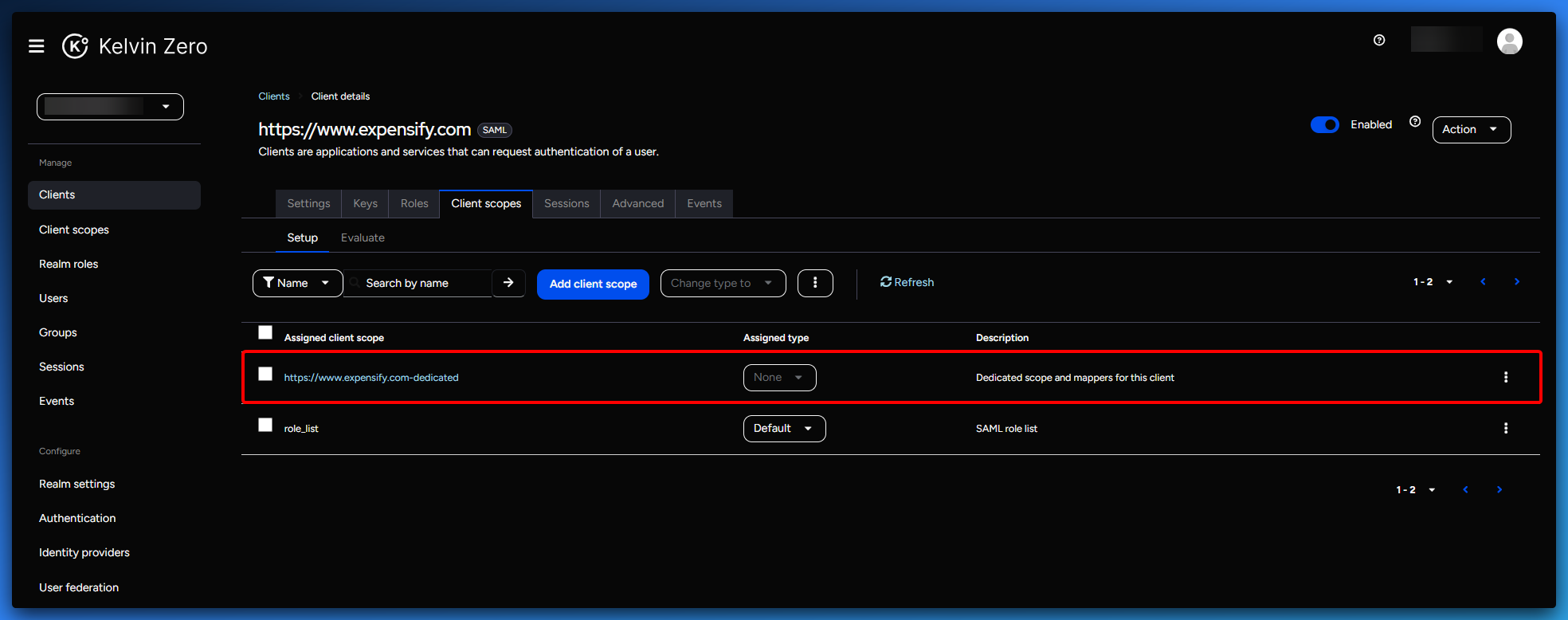Click the SAML badge next to client title

[495, 130]
